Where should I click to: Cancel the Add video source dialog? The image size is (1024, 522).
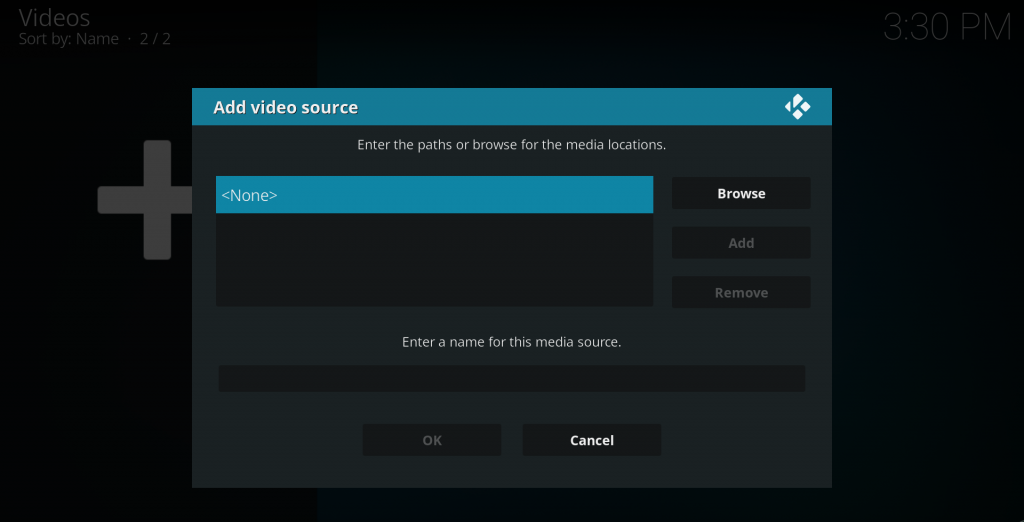(x=592, y=440)
